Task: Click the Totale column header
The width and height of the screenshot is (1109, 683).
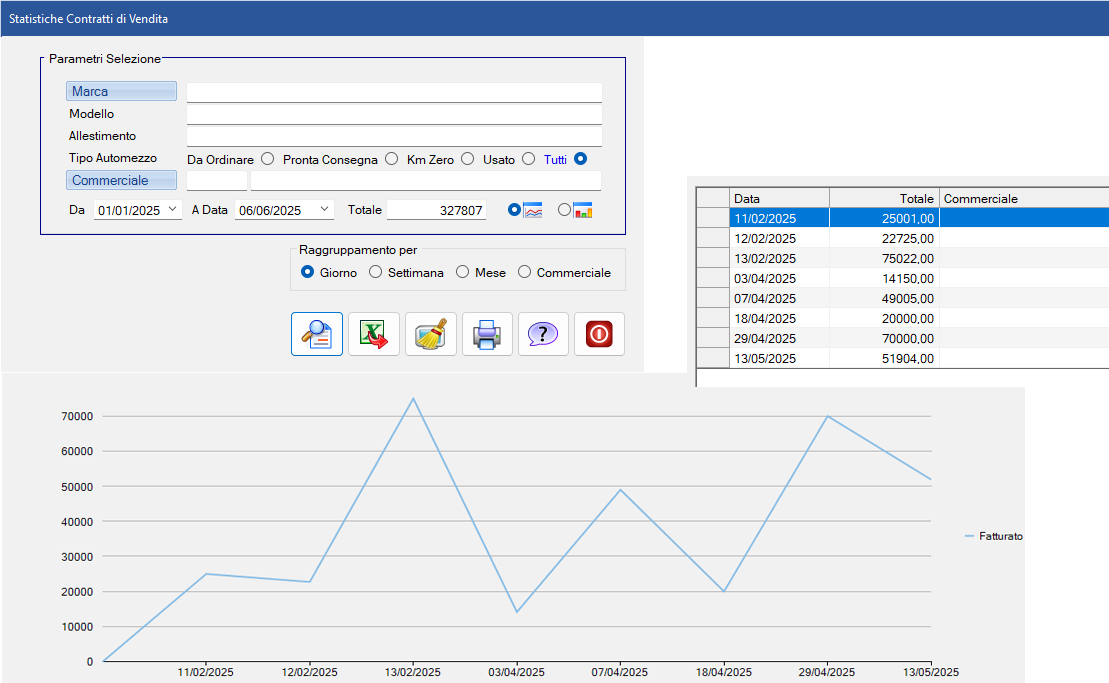Action: click(884, 198)
